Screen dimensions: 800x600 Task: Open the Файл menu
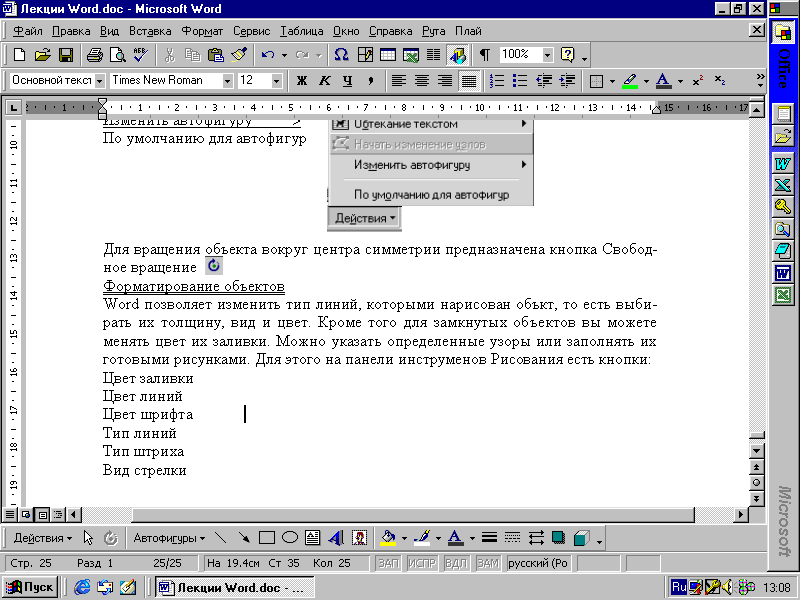[x=28, y=31]
